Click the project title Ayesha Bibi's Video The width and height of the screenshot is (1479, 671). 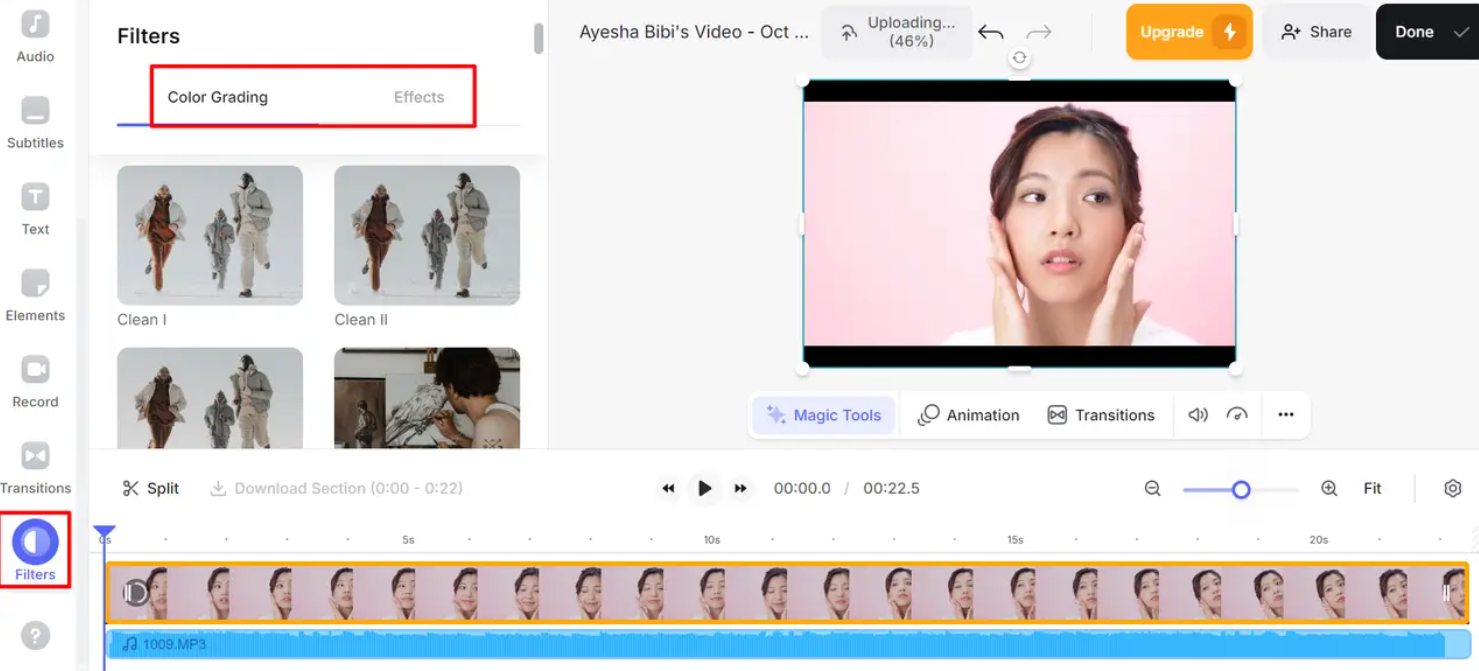694,32
